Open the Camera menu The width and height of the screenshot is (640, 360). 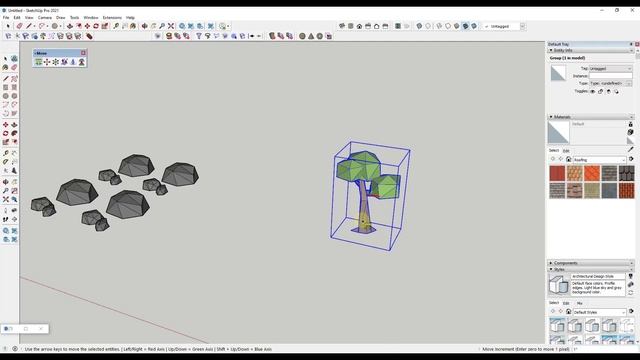pyautogui.click(x=44, y=18)
